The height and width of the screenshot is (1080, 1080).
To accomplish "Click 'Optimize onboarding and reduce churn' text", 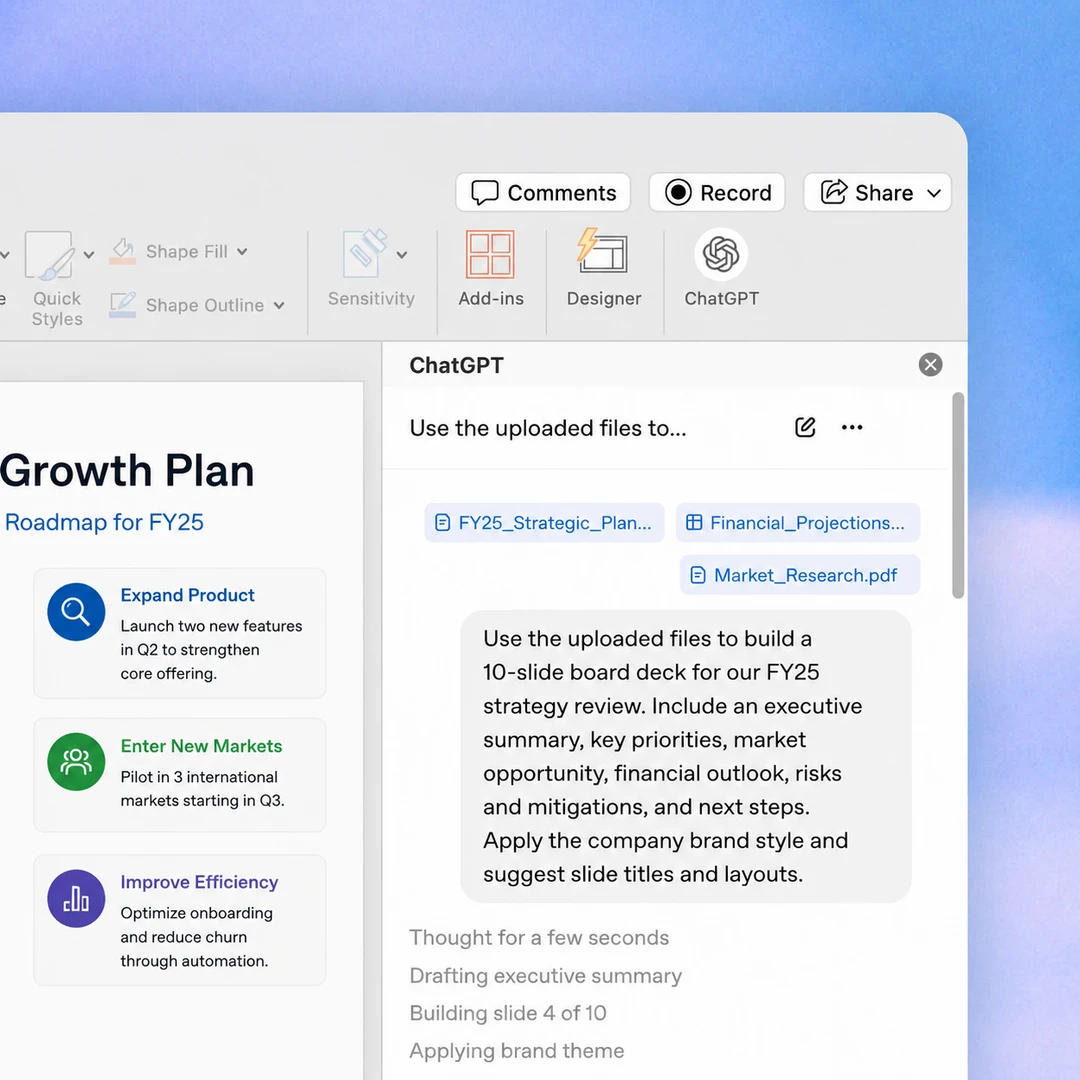I will 196,937.
